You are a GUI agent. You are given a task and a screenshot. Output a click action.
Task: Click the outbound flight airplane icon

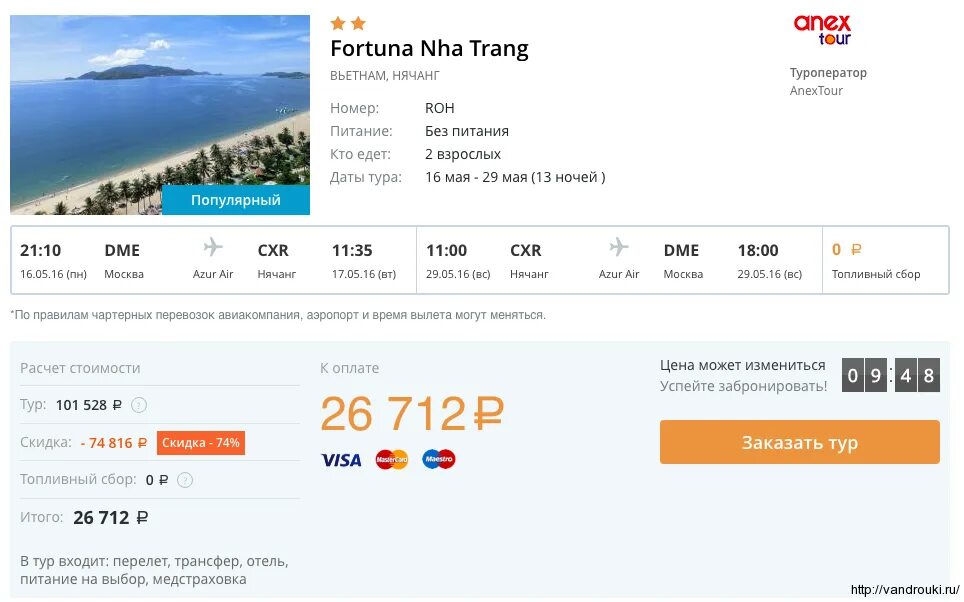[213, 247]
